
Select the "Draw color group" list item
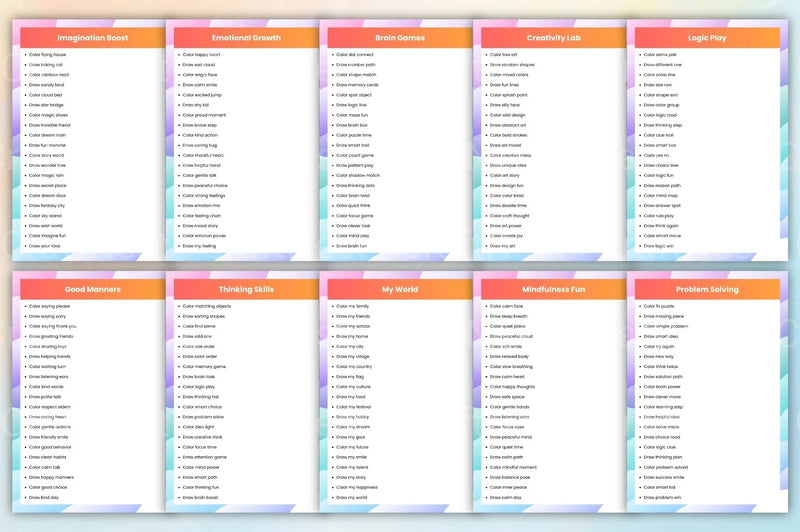click(x=662, y=105)
